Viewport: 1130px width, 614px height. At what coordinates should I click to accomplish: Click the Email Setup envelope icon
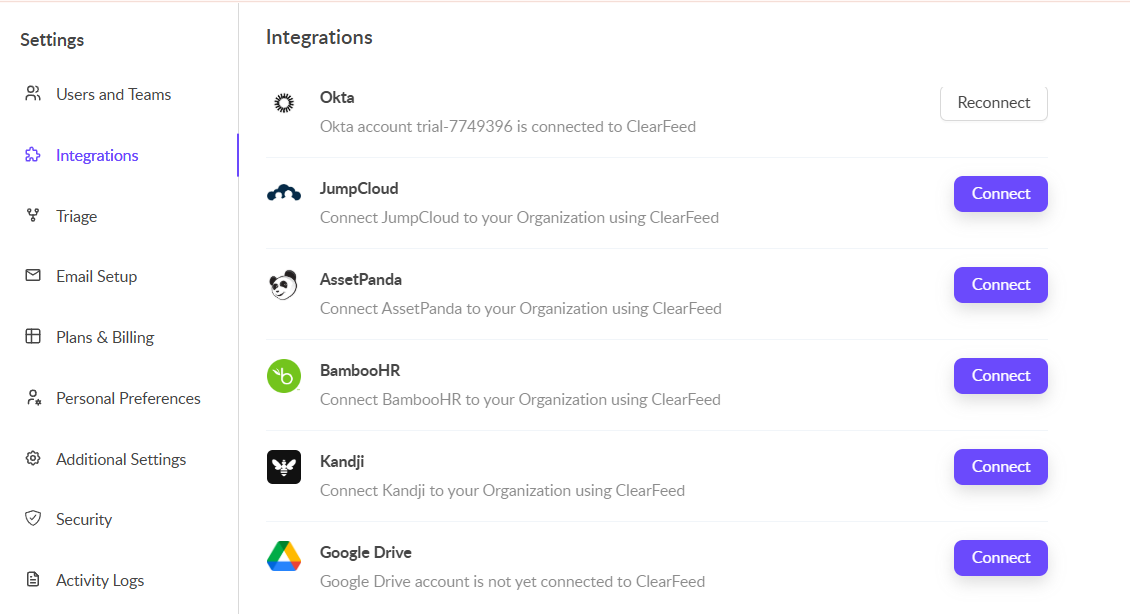[x=33, y=276]
